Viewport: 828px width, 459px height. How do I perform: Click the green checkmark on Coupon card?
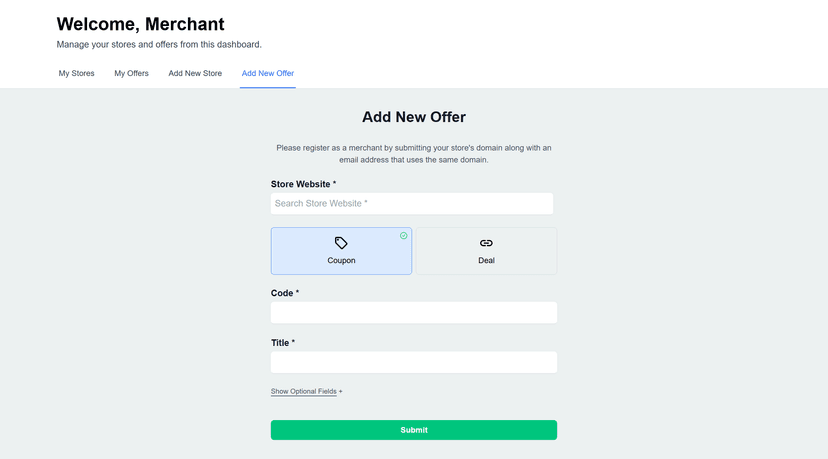click(x=404, y=236)
